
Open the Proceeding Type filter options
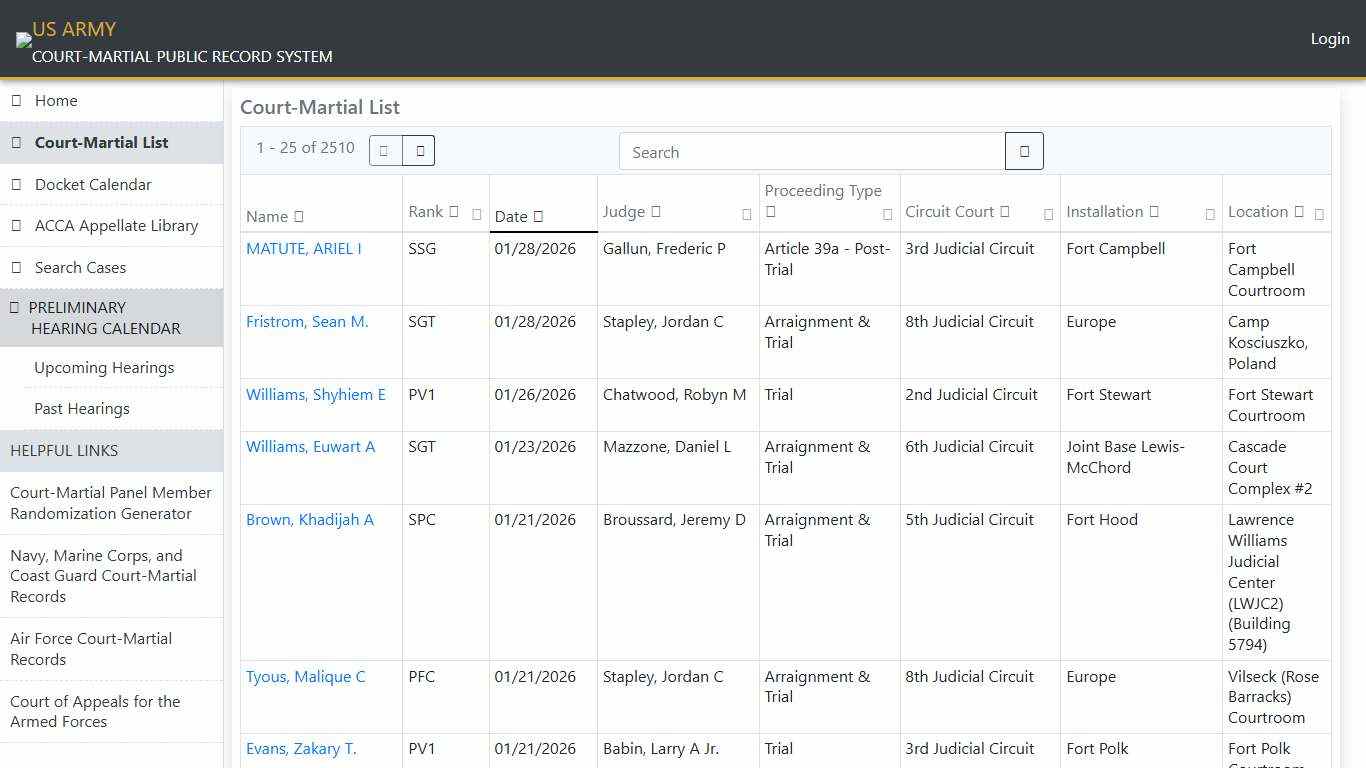pos(886,212)
